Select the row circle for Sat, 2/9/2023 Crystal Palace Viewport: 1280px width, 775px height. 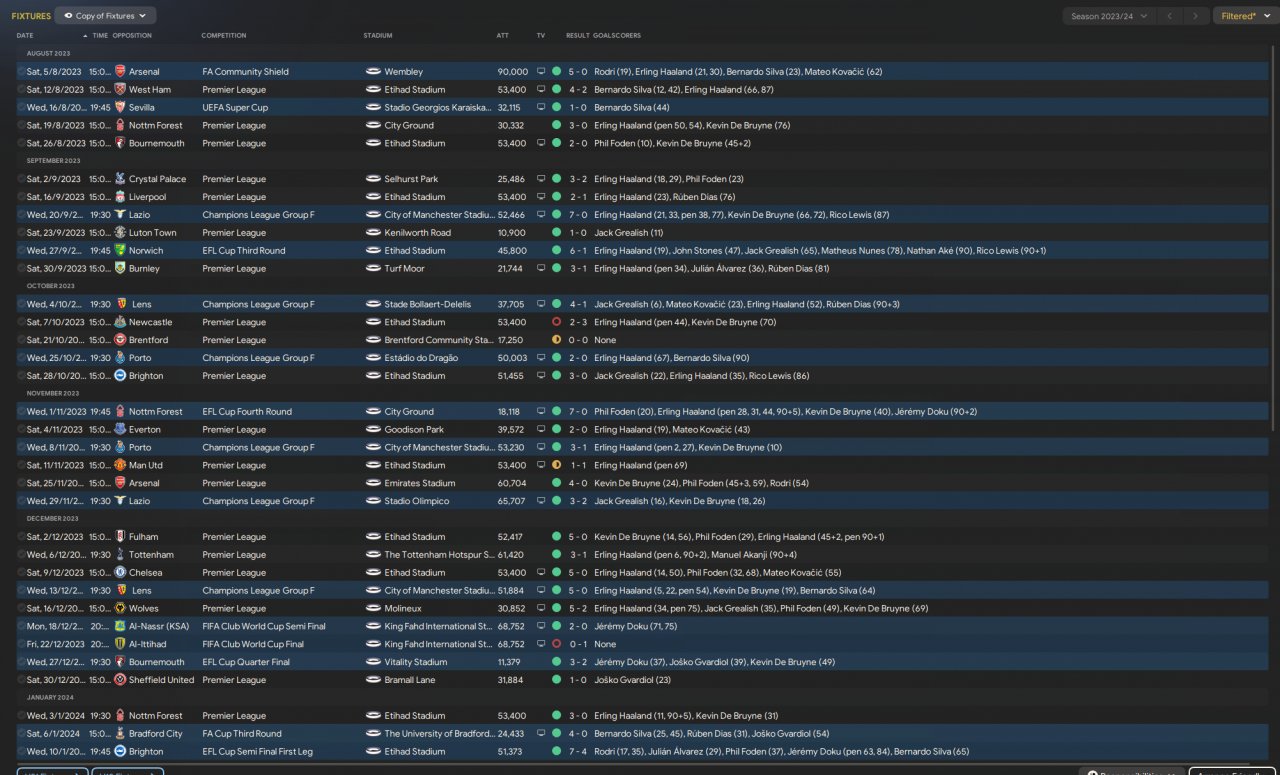tap(21, 179)
